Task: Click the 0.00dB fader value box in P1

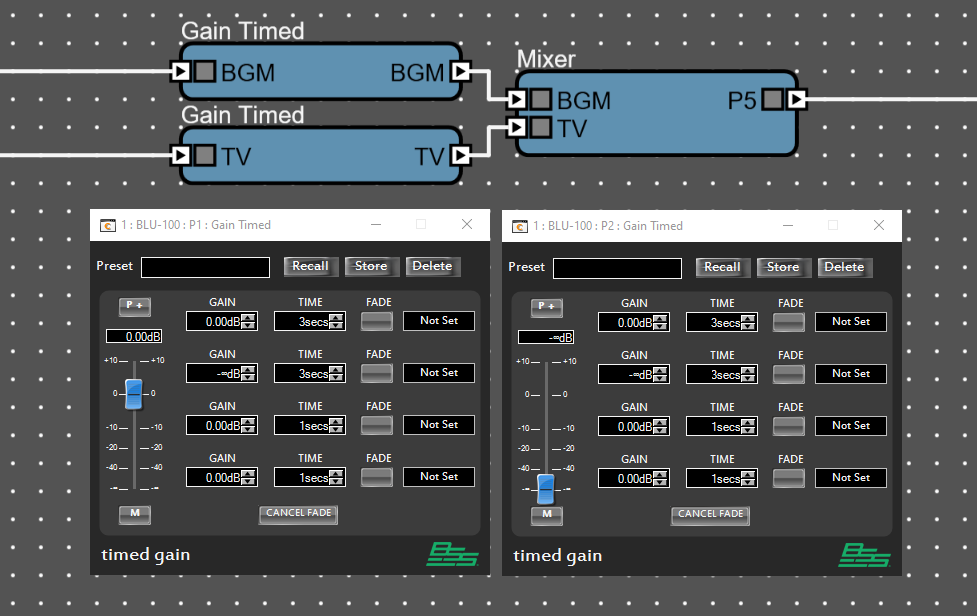Action: point(134,336)
